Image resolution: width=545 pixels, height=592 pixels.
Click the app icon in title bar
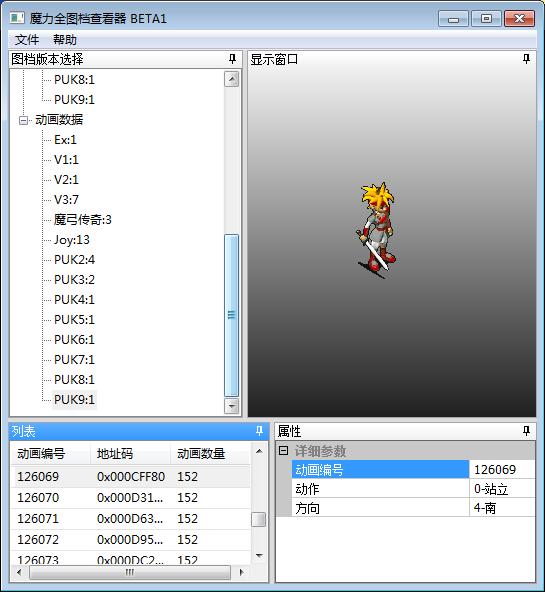click(x=17, y=18)
